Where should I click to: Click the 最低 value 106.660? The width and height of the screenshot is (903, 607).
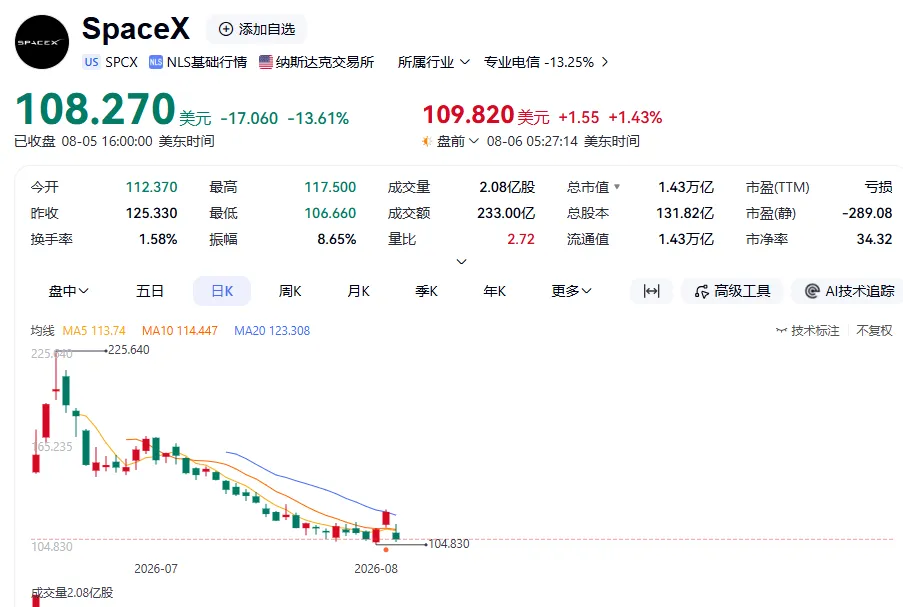pos(330,213)
